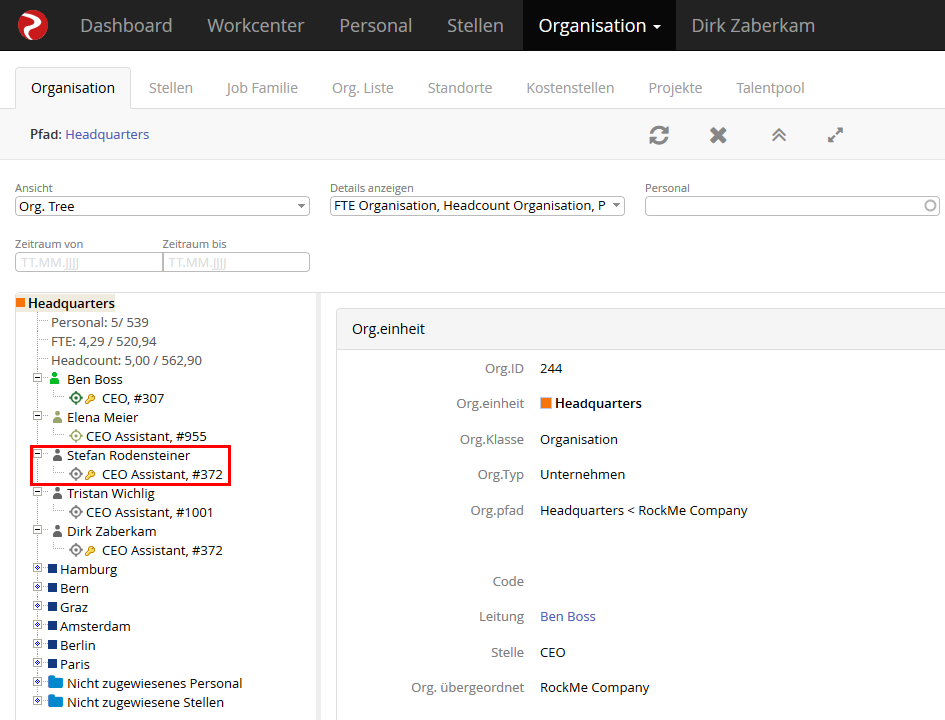Select the Berlin tree item

[x=78, y=645]
